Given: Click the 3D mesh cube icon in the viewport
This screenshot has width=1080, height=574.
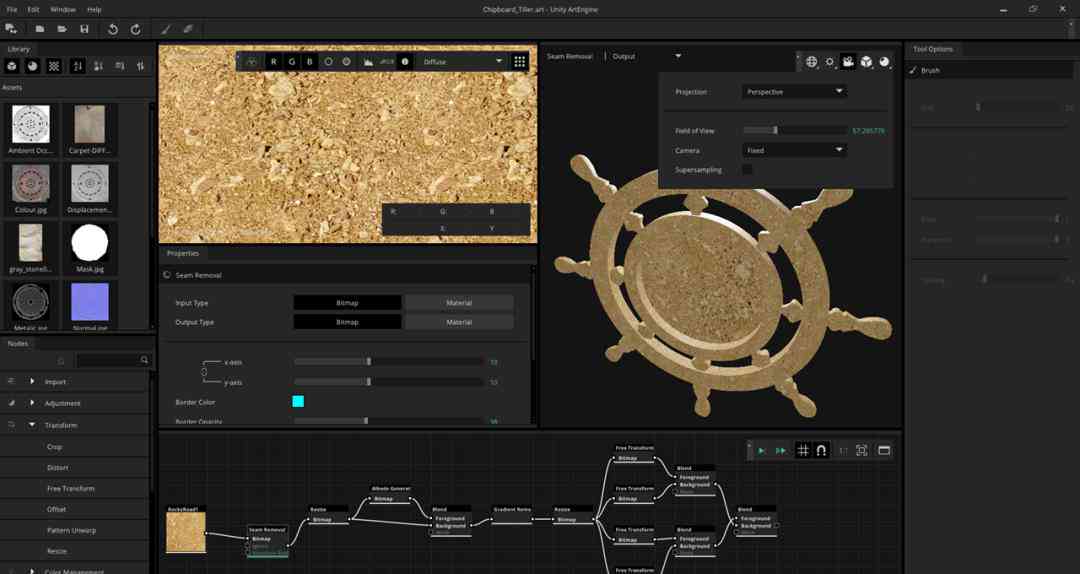Looking at the screenshot, I should coord(866,61).
